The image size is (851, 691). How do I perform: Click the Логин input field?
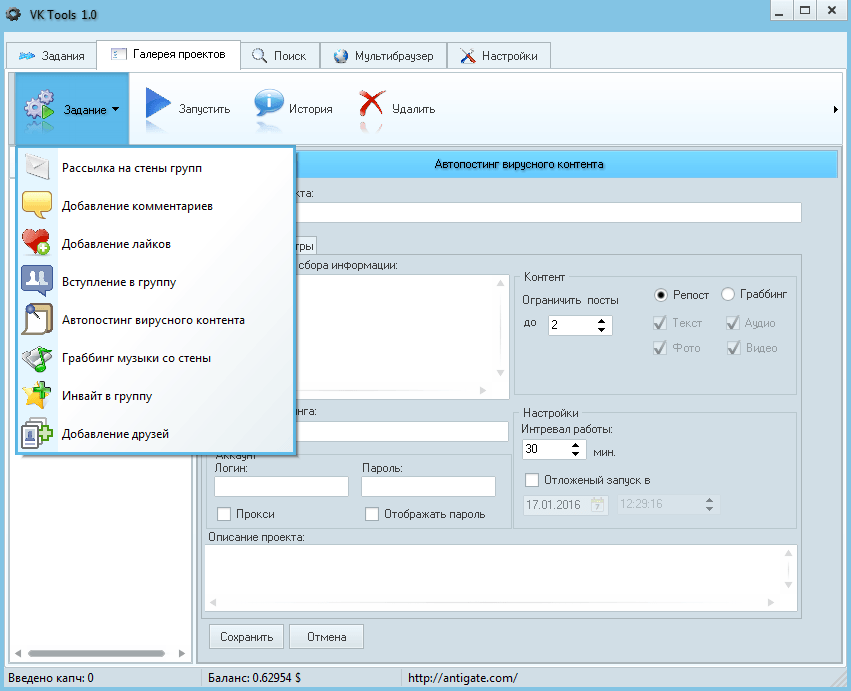click(281, 486)
